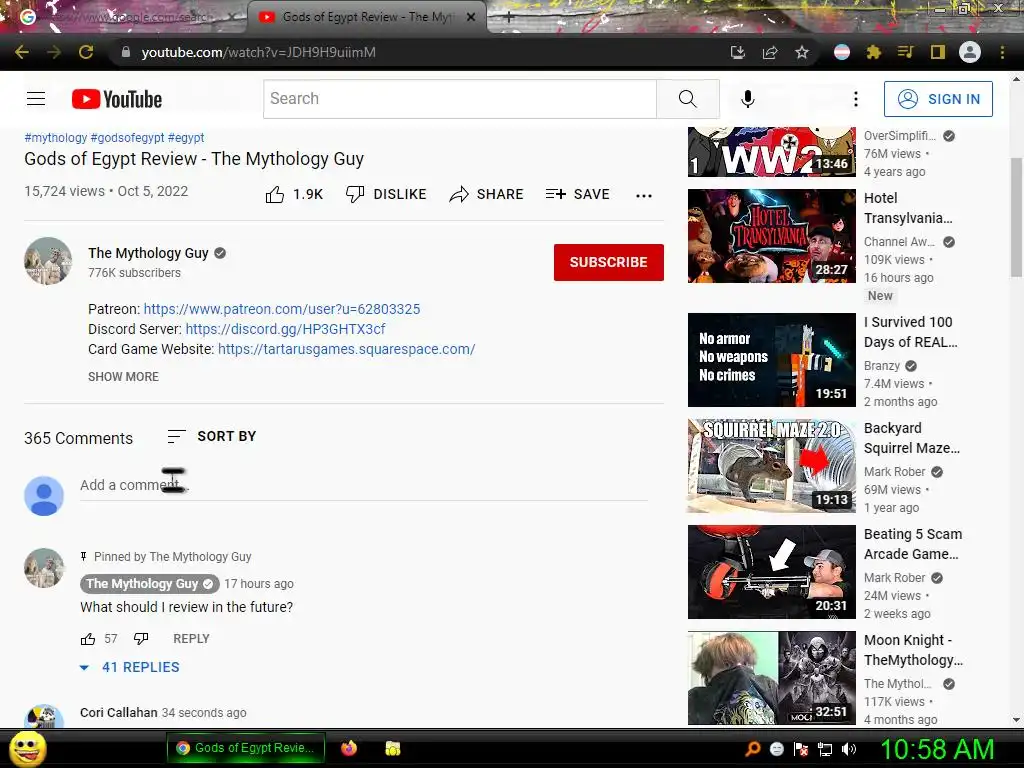The height and width of the screenshot is (768, 1024).
Task: Like the video with thumbs-up icon
Action: (x=275, y=195)
